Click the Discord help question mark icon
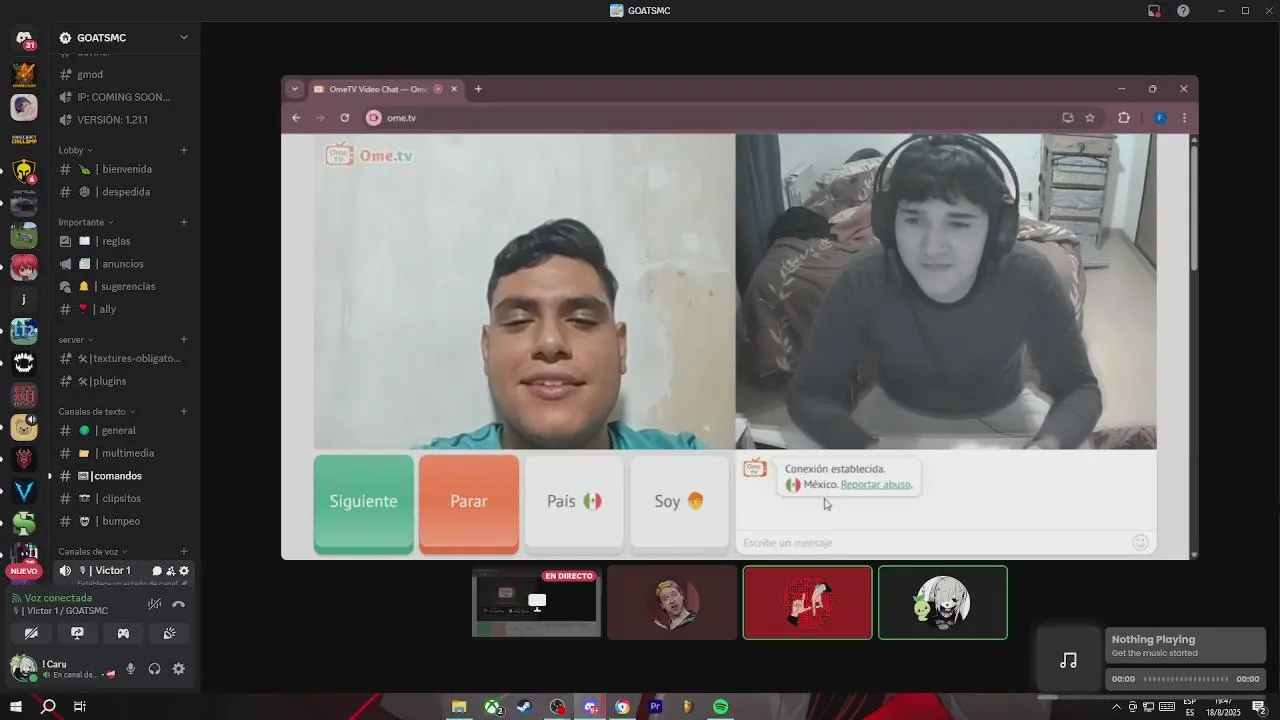The image size is (1280, 720). coord(1184,11)
